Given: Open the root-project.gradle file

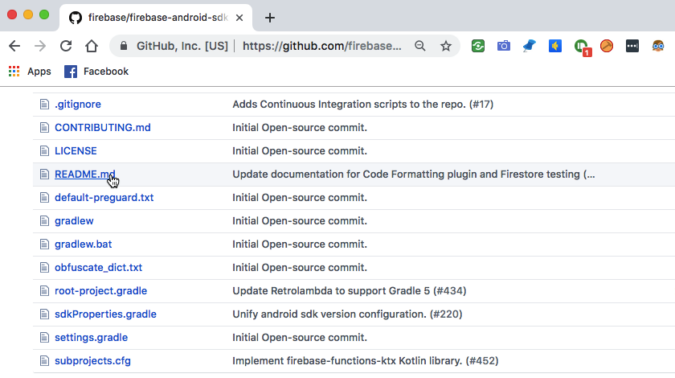Looking at the screenshot, I should point(101,291).
